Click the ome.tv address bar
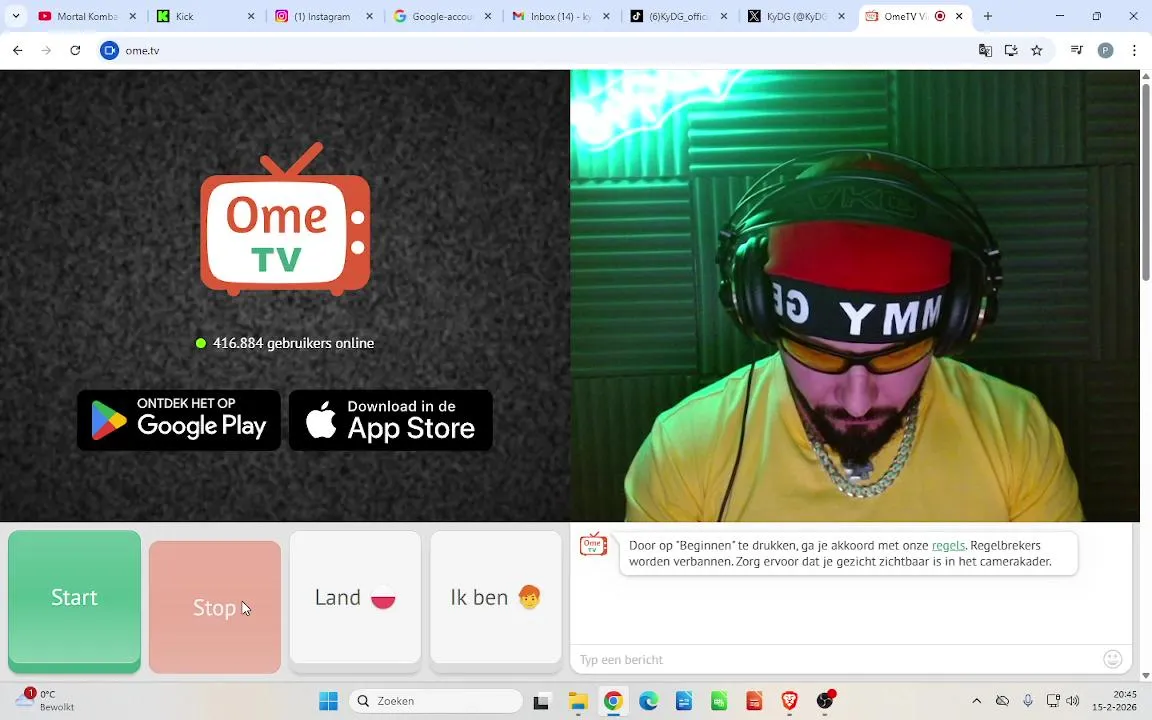Viewport: 1152px width, 720px height. (544, 50)
